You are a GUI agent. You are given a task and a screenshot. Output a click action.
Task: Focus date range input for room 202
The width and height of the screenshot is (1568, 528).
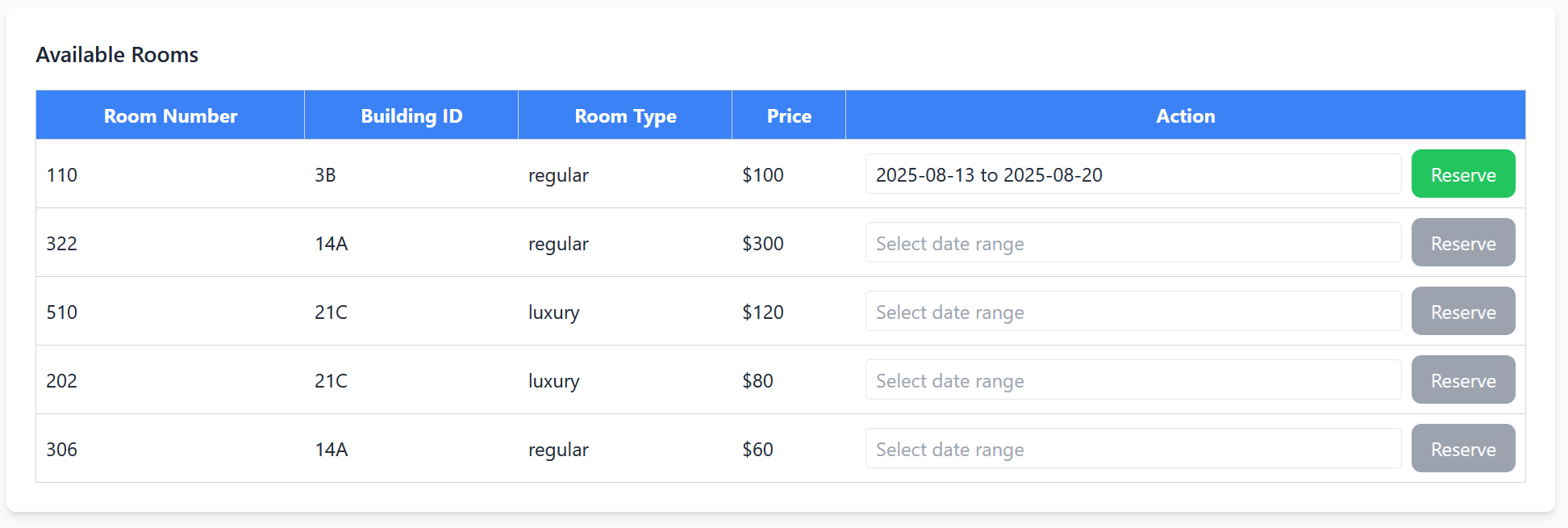1132,380
